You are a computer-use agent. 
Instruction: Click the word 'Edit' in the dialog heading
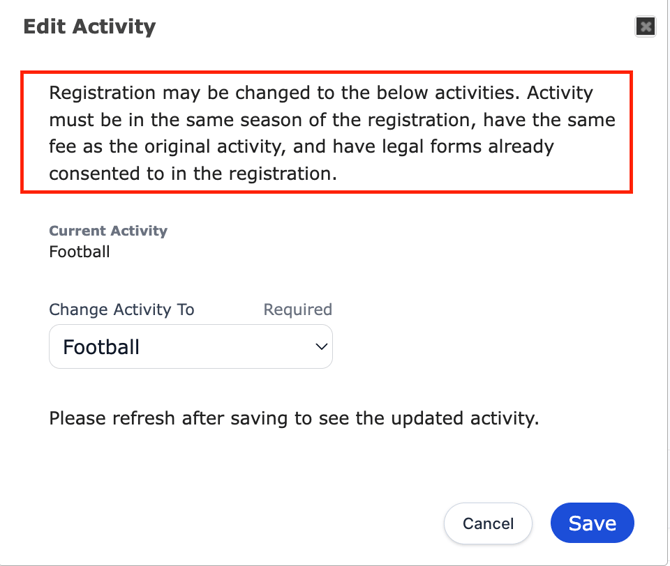click(x=44, y=26)
